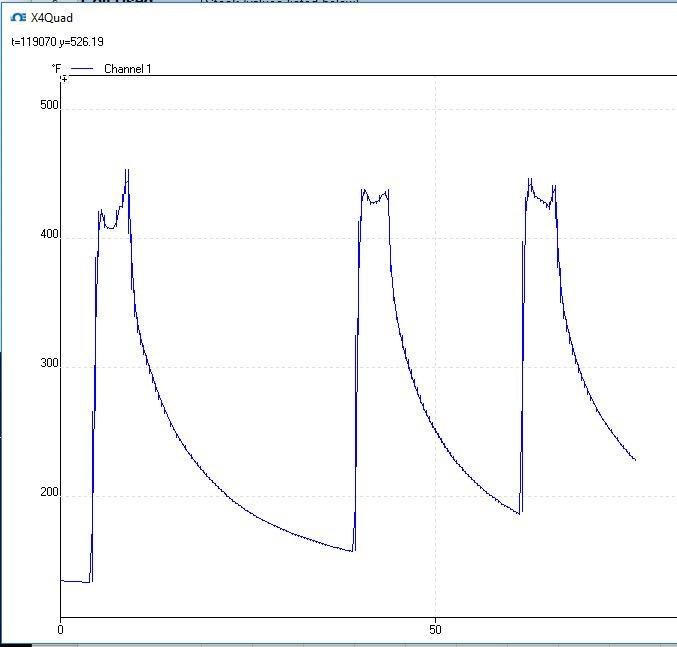Click the flat starting segment of the curve
Viewport: 677px width, 647px height.
(x=76, y=581)
